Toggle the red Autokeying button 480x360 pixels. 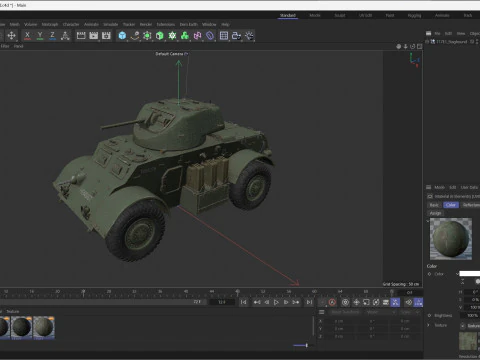pyautogui.click(x=332, y=302)
